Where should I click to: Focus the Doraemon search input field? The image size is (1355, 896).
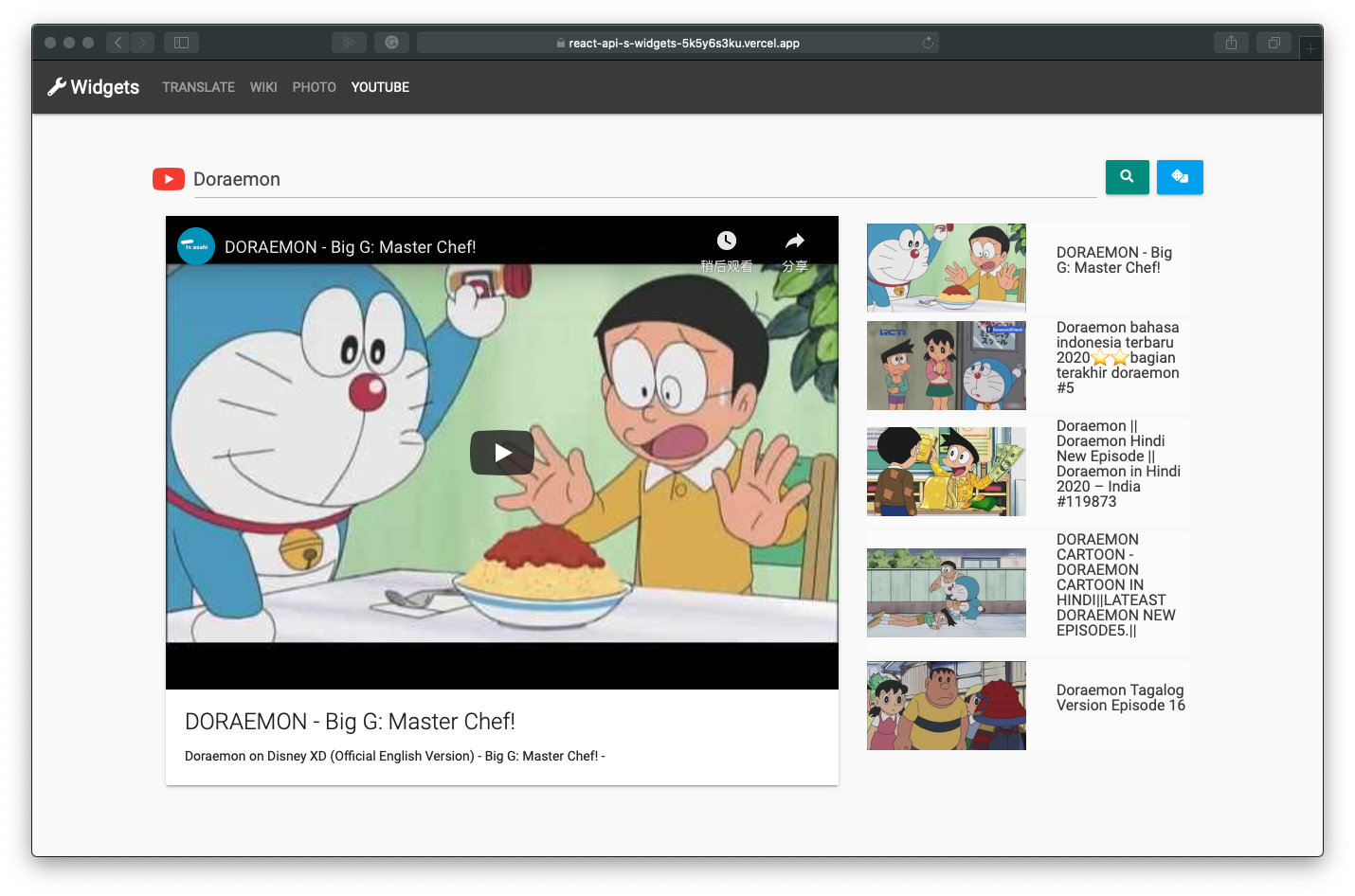(x=645, y=179)
